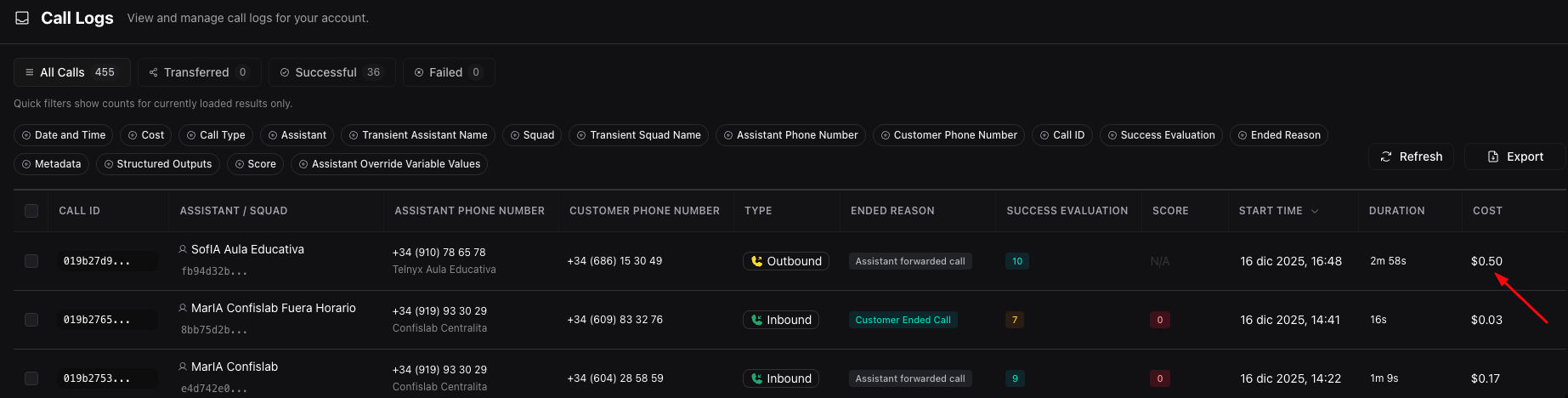Click the Call Logs inbox icon
The image size is (1568, 398).
pyautogui.click(x=22, y=18)
